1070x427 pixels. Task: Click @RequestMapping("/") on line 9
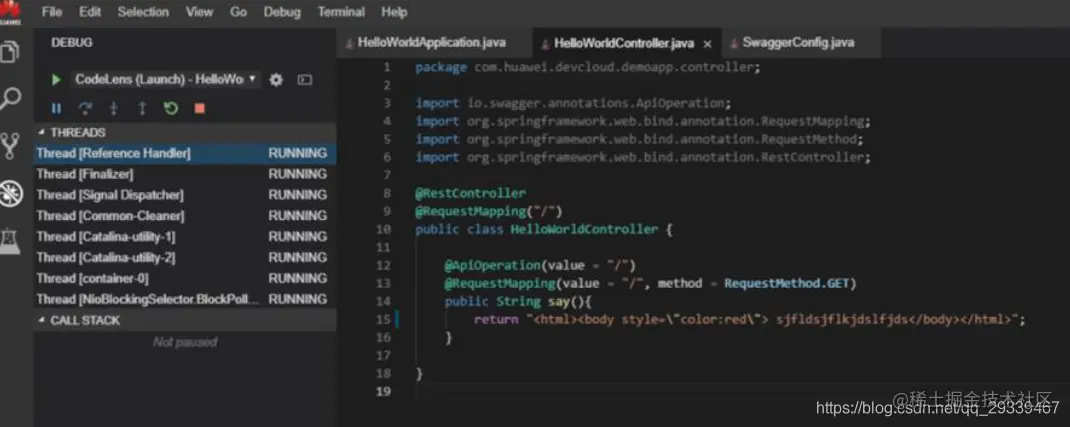click(x=489, y=211)
